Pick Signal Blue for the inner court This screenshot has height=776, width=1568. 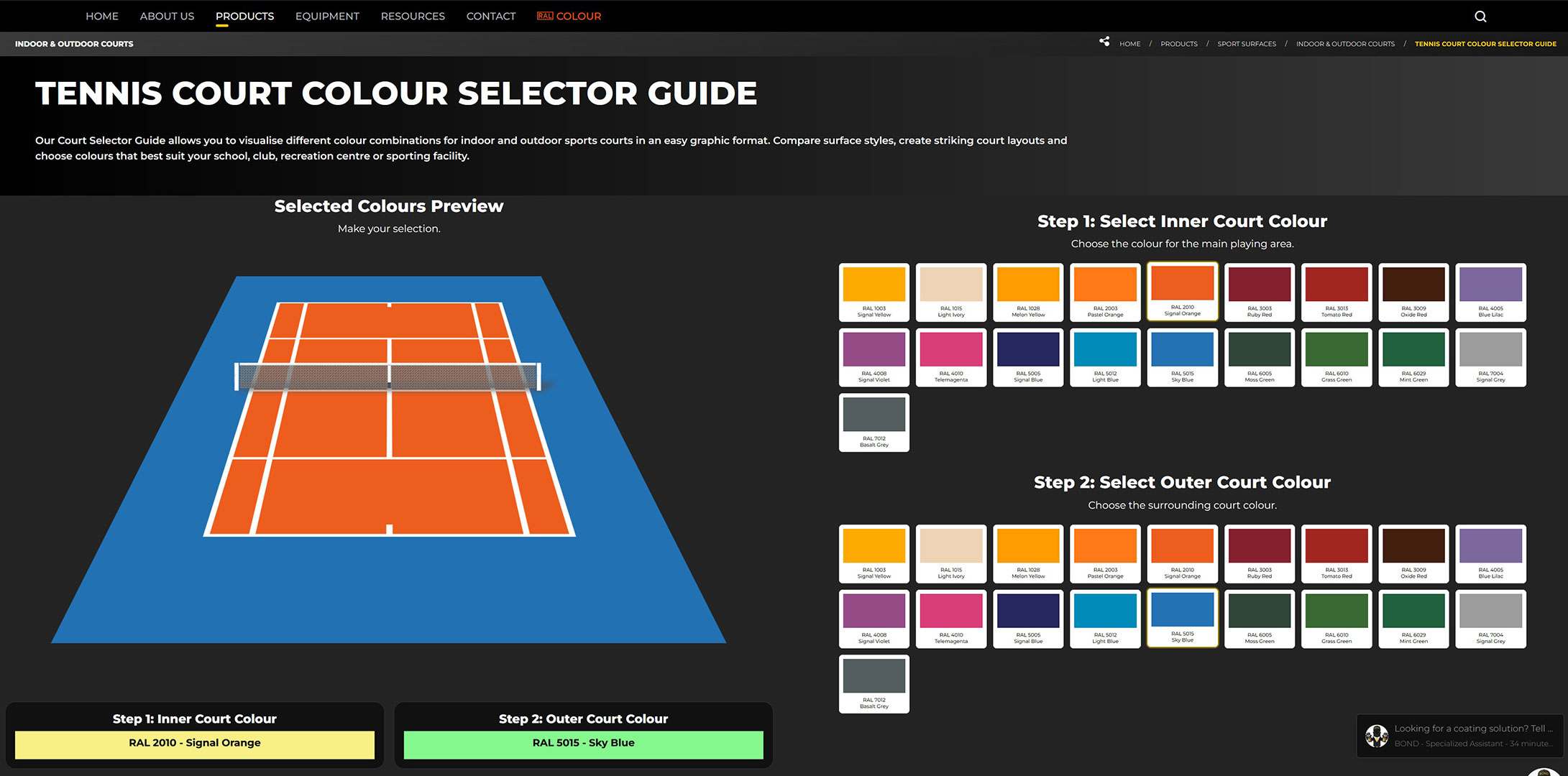tap(1028, 358)
